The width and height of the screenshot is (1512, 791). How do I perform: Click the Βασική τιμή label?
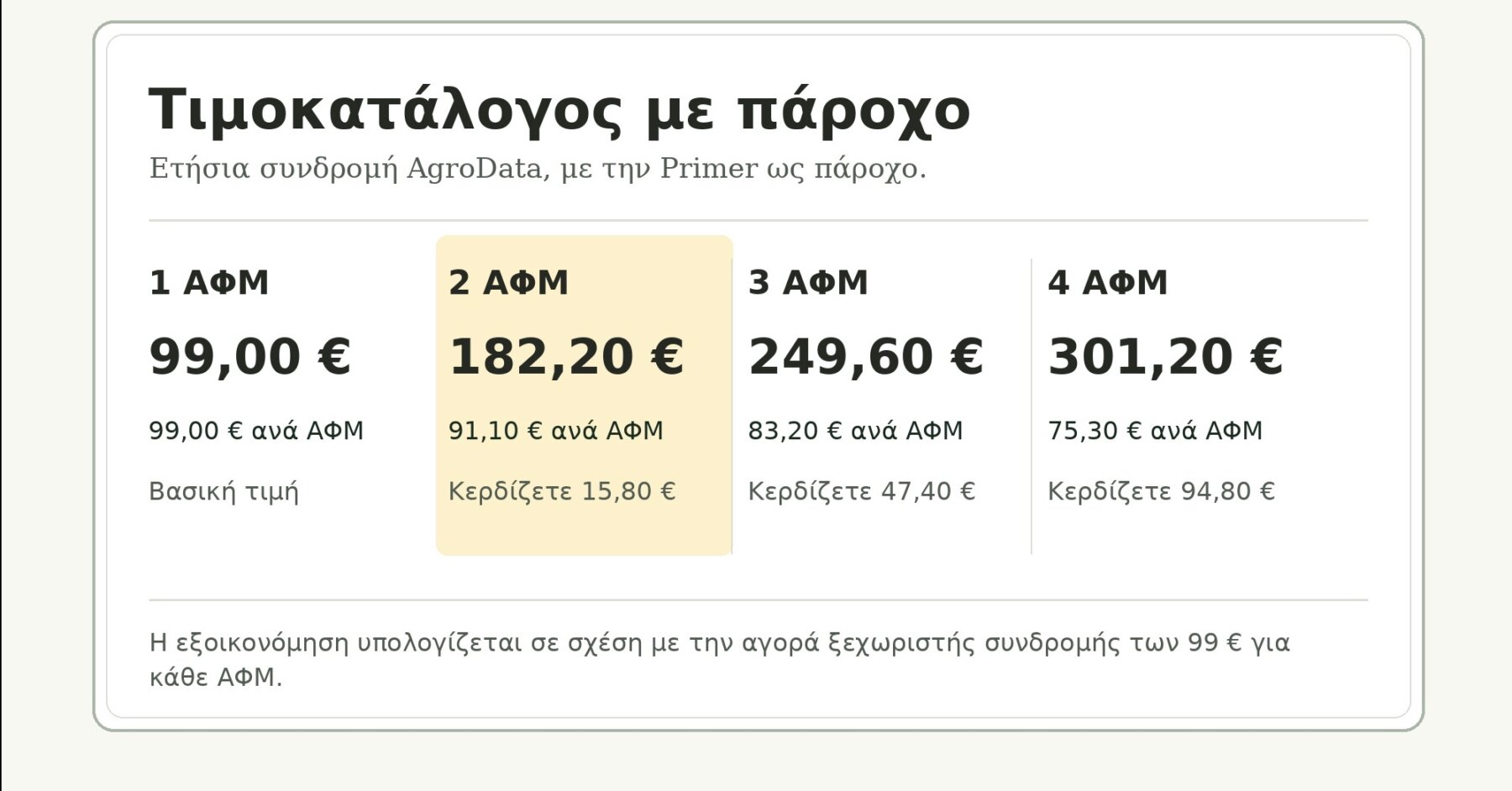tap(224, 491)
